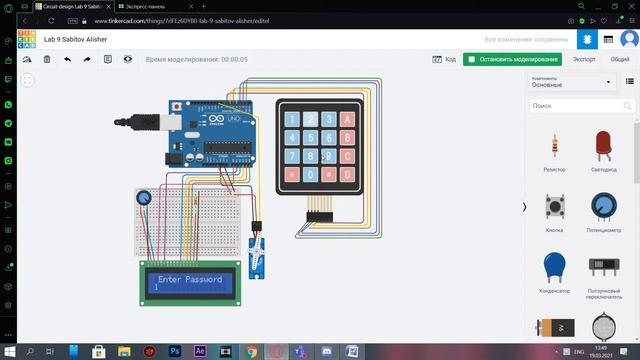The height and width of the screenshot is (360, 640).
Task: Open File Explorer from taskbar
Action: pos(124,351)
